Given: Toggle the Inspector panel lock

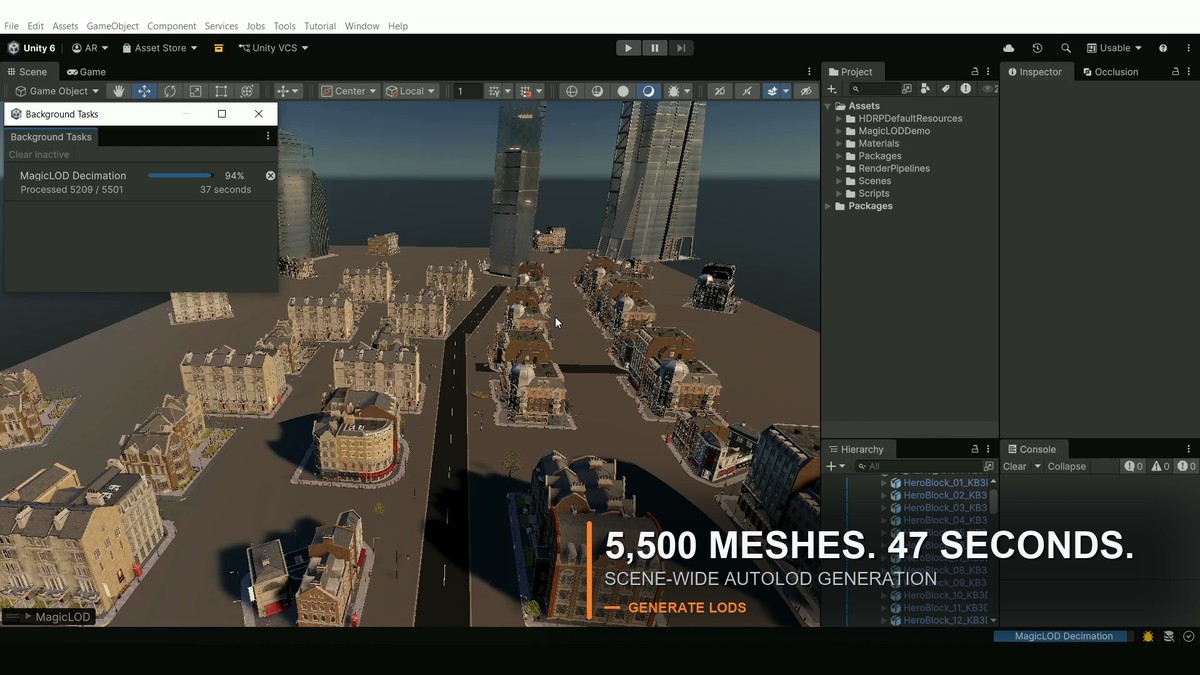Looking at the screenshot, I should point(1175,72).
